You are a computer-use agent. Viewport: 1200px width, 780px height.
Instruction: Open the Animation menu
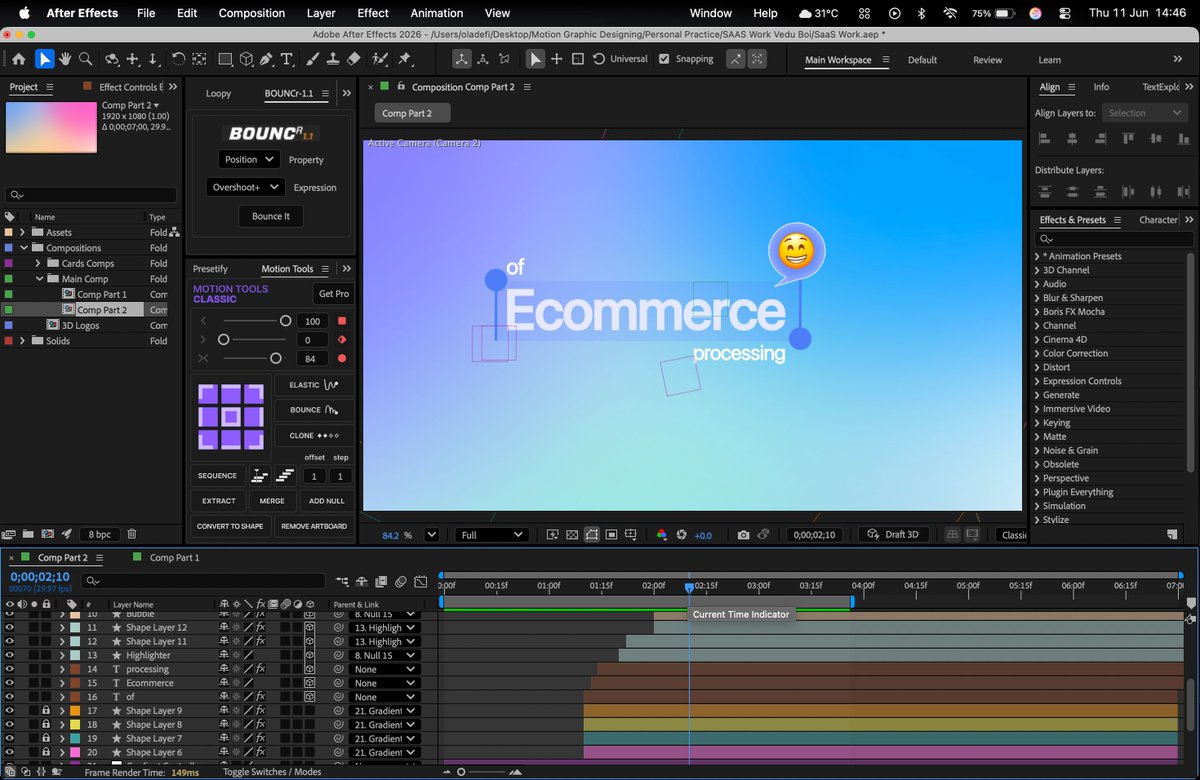point(436,13)
